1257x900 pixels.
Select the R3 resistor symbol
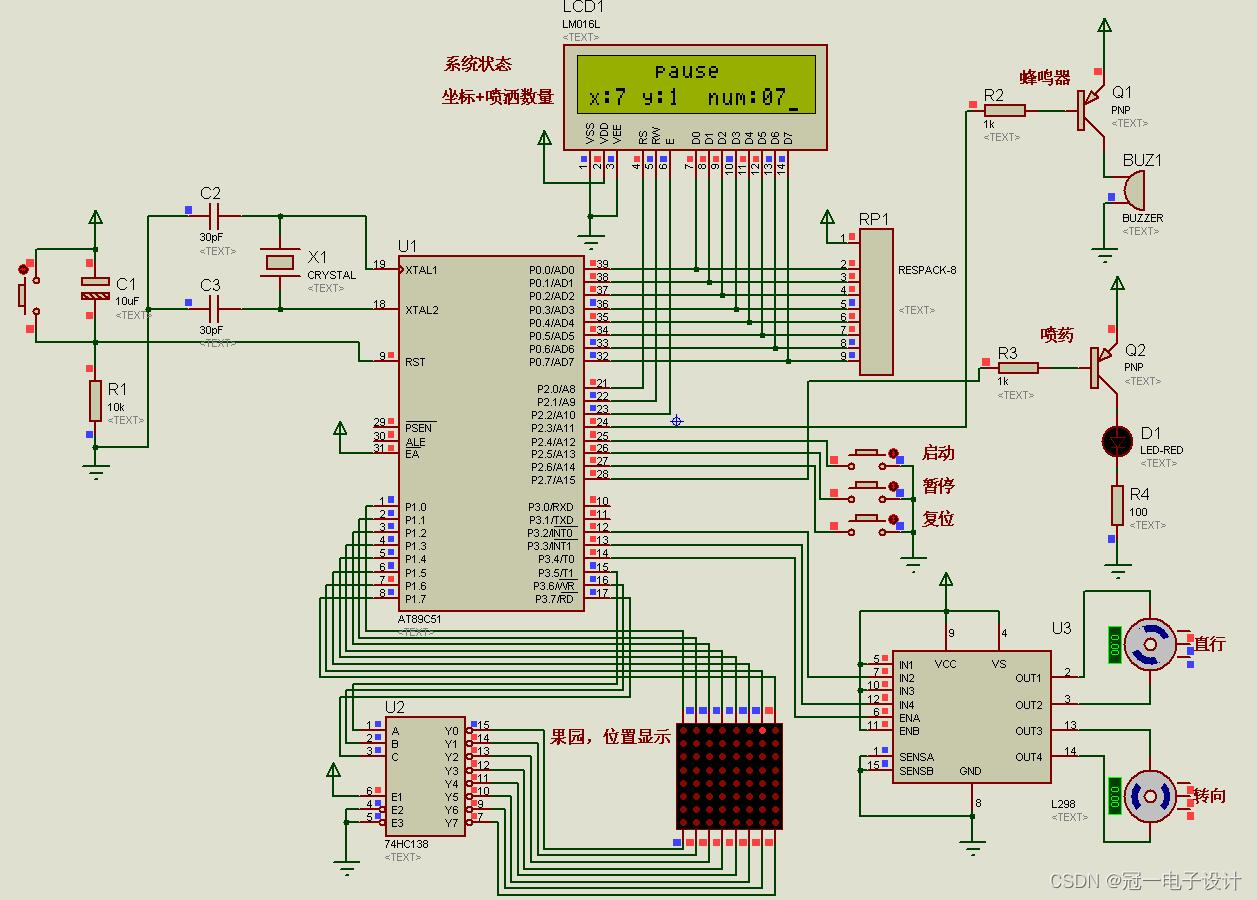click(x=1017, y=368)
